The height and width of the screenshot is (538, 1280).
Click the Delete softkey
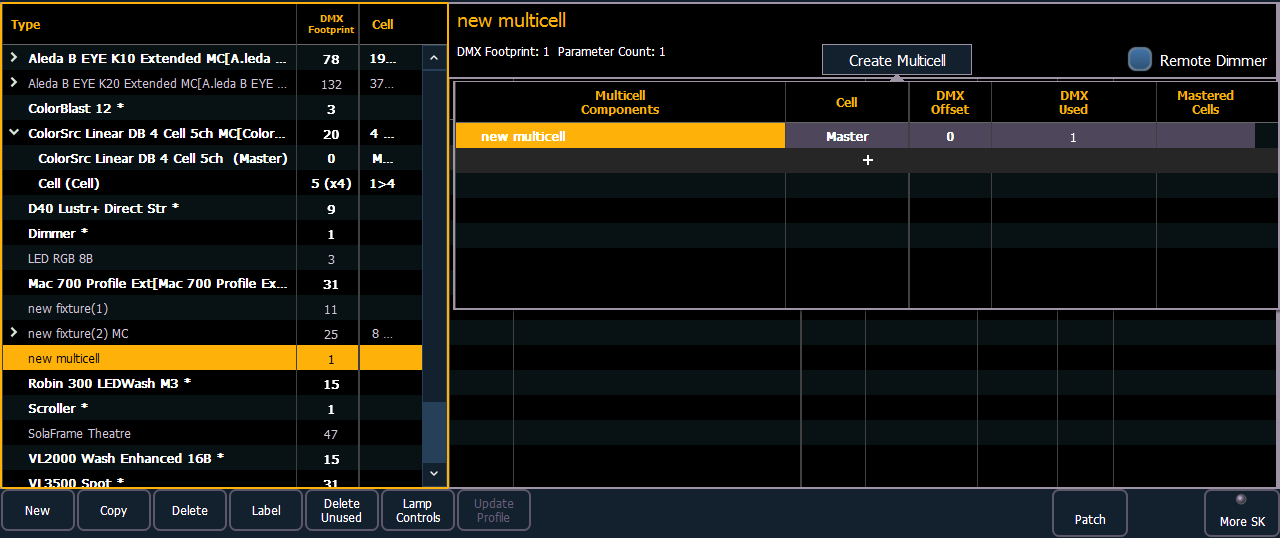[x=190, y=511]
